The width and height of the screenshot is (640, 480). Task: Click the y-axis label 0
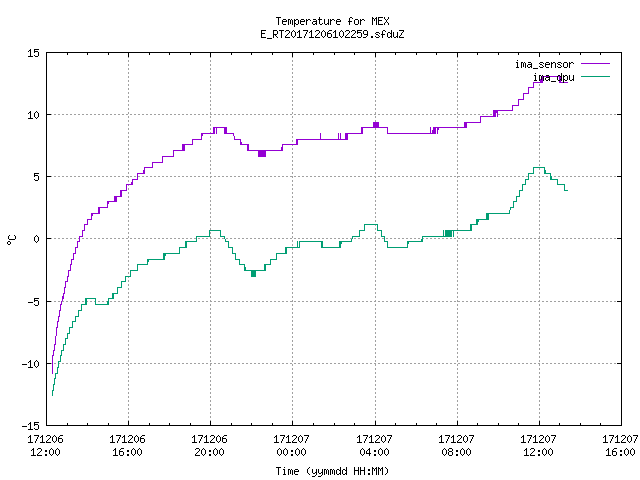[x=37, y=239]
